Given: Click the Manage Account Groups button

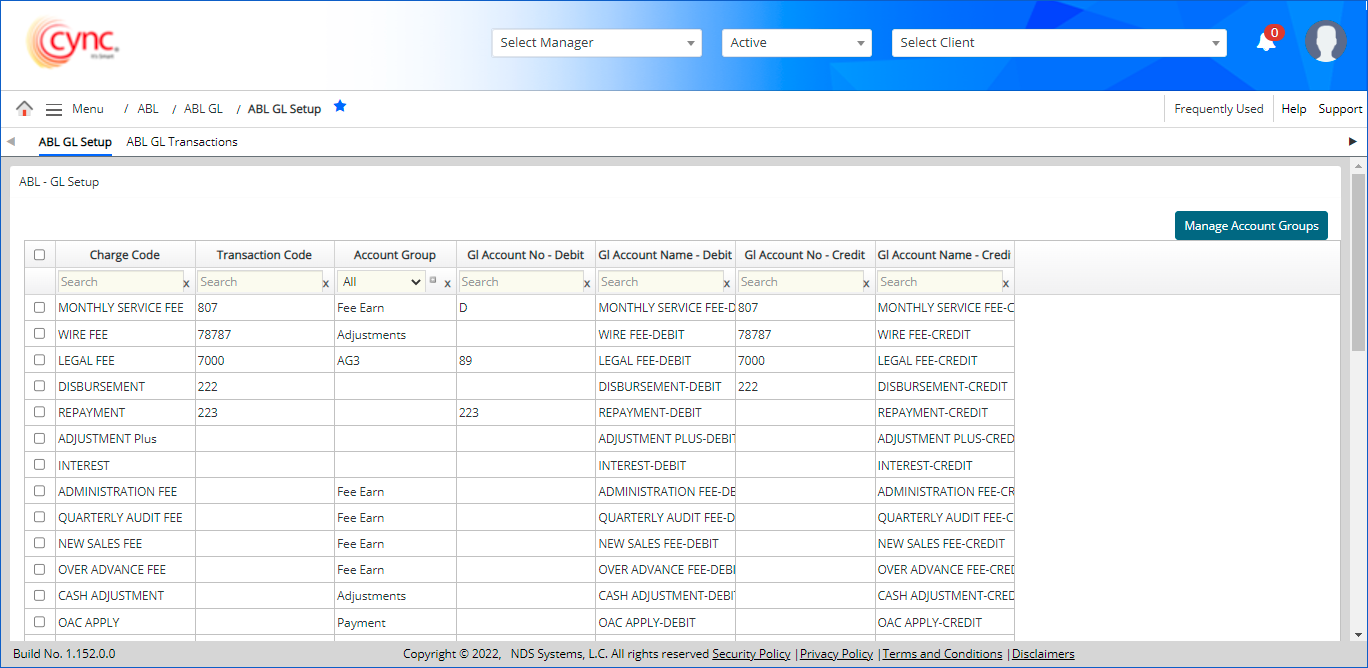Looking at the screenshot, I should point(1251,226).
